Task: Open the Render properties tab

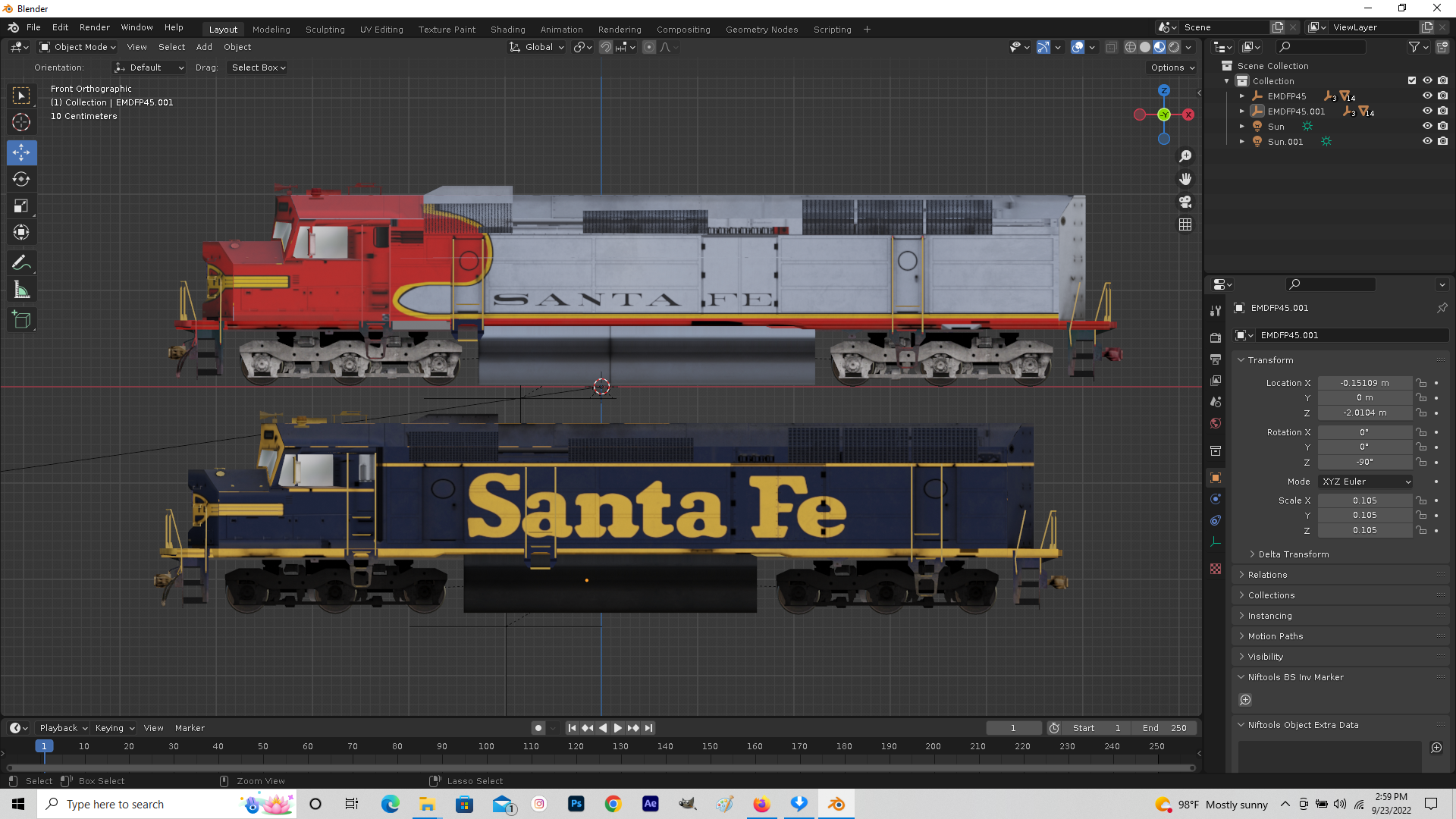Action: point(1216,337)
